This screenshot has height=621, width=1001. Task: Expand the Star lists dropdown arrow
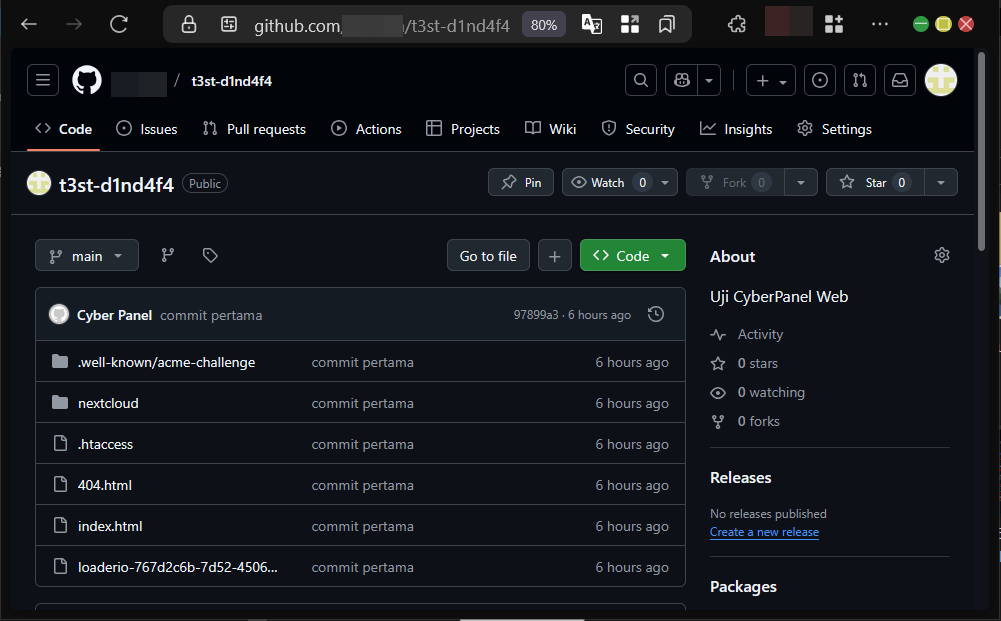[x=941, y=182]
